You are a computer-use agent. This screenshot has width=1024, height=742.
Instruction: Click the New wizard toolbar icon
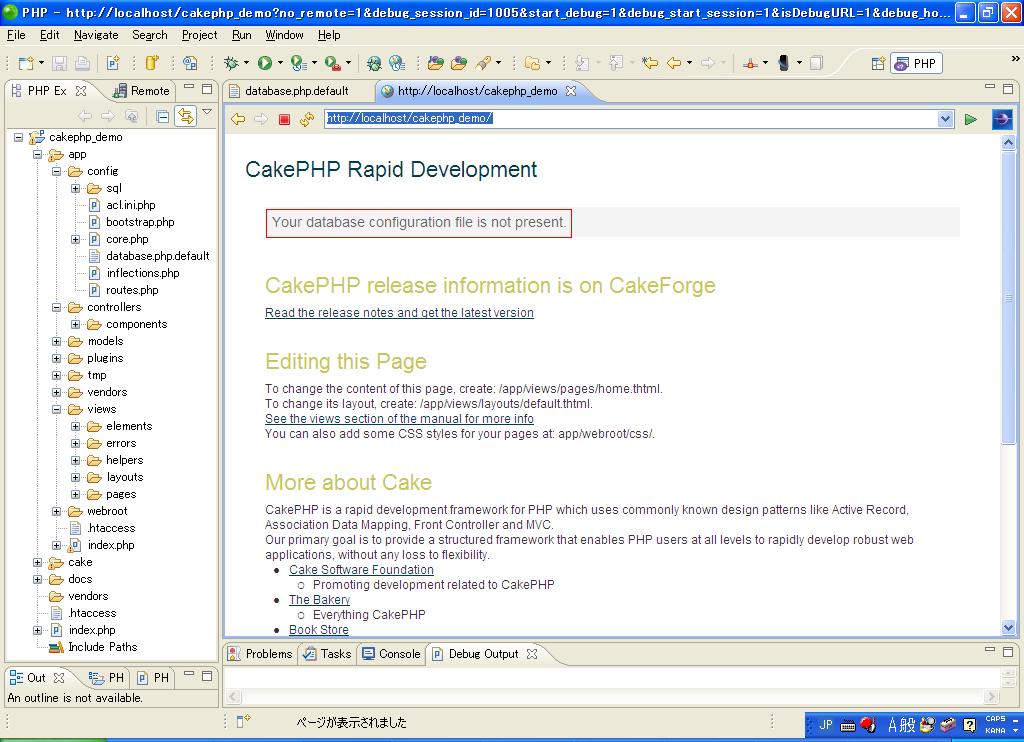26,63
